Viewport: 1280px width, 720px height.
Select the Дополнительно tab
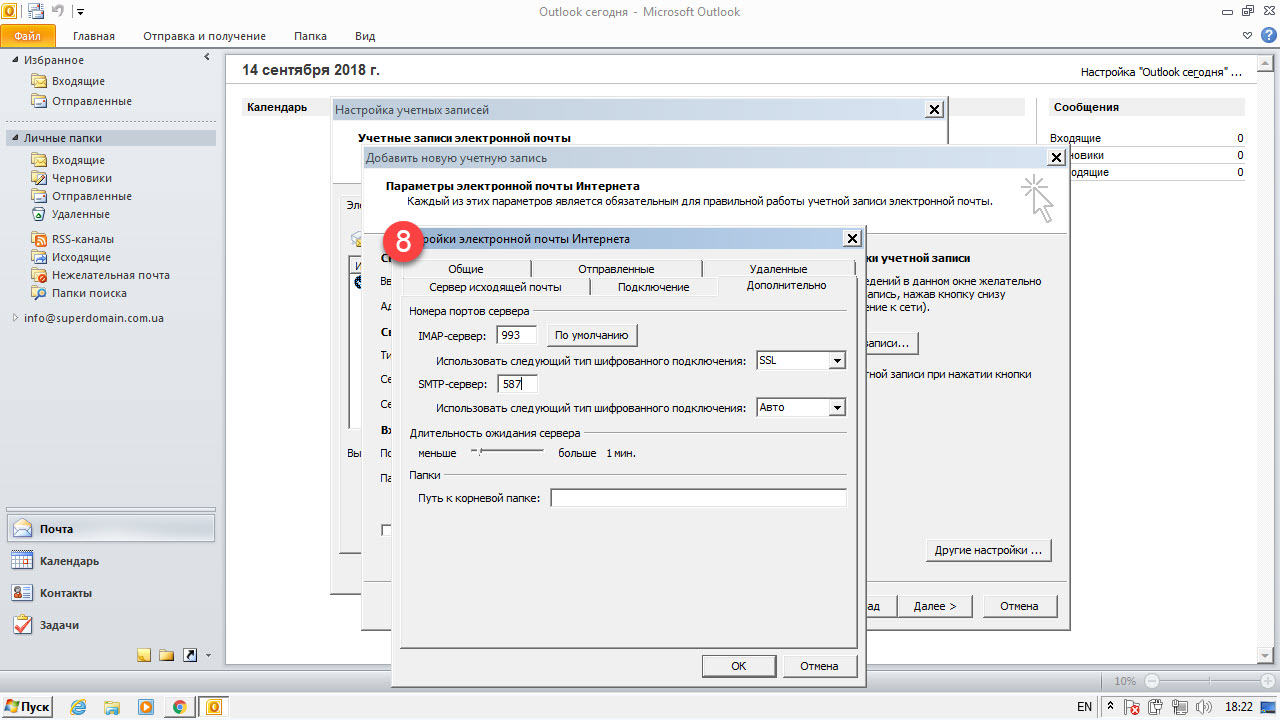787,285
